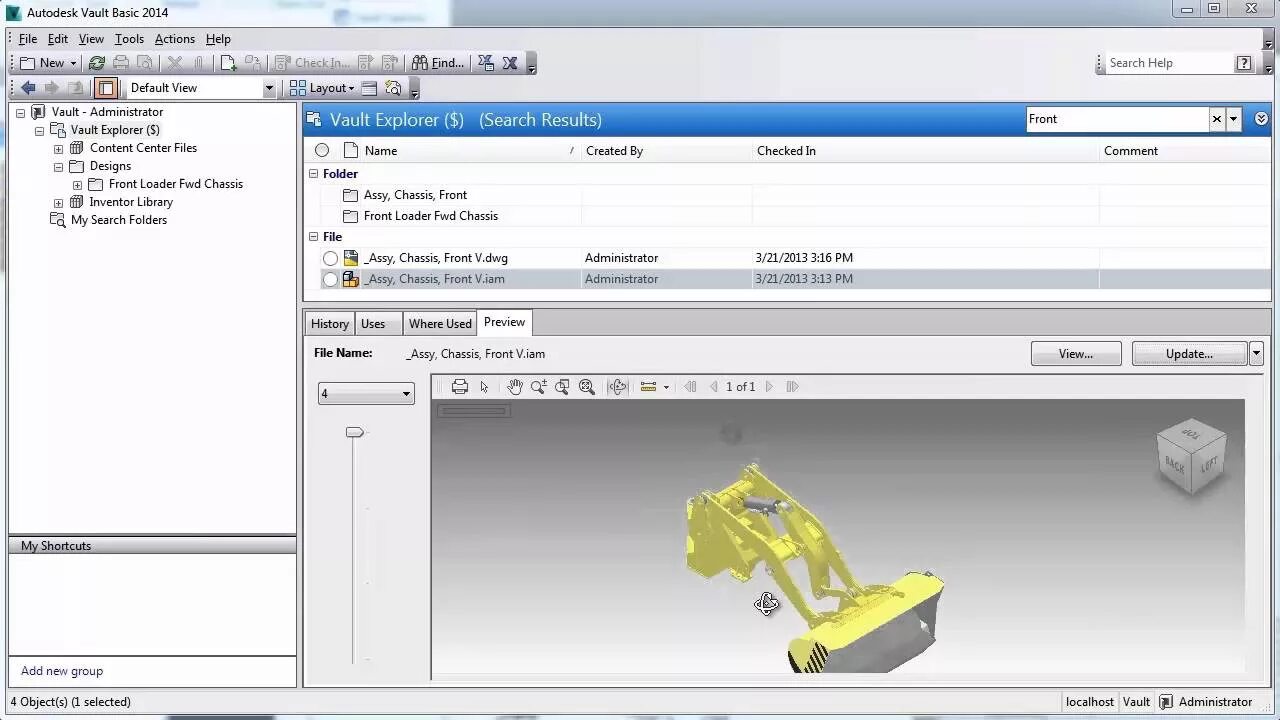Select the Assy, Chassis, Front folder row
The width and height of the screenshot is (1280, 720).
[x=786, y=195]
